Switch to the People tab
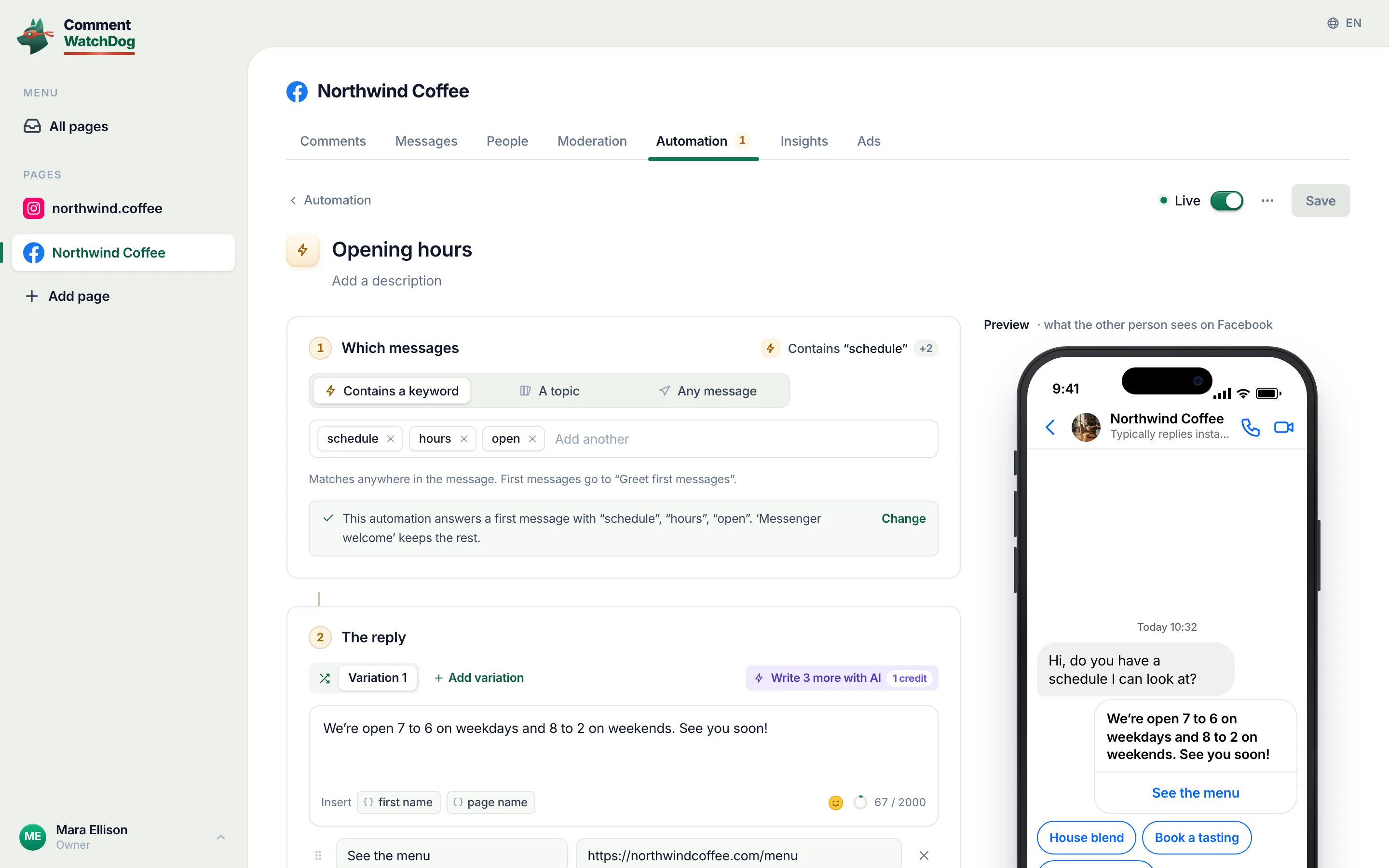 507,141
